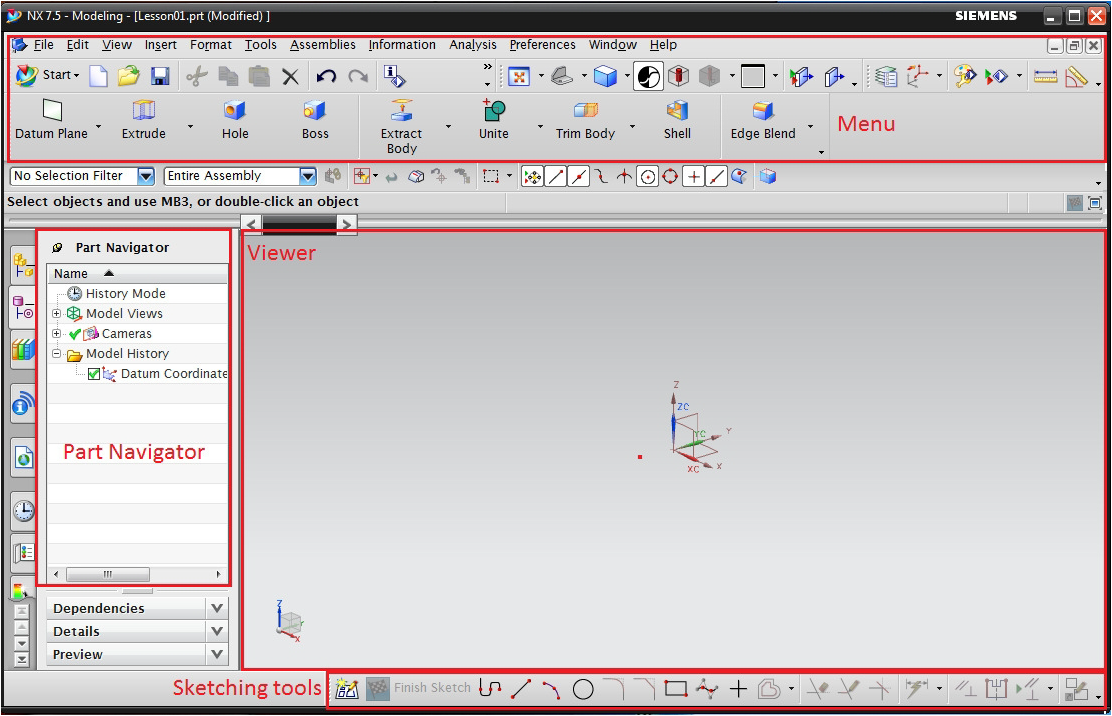Viewport: 1112px width, 716px height.
Task: Open the Insert menu
Action: tap(160, 45)
